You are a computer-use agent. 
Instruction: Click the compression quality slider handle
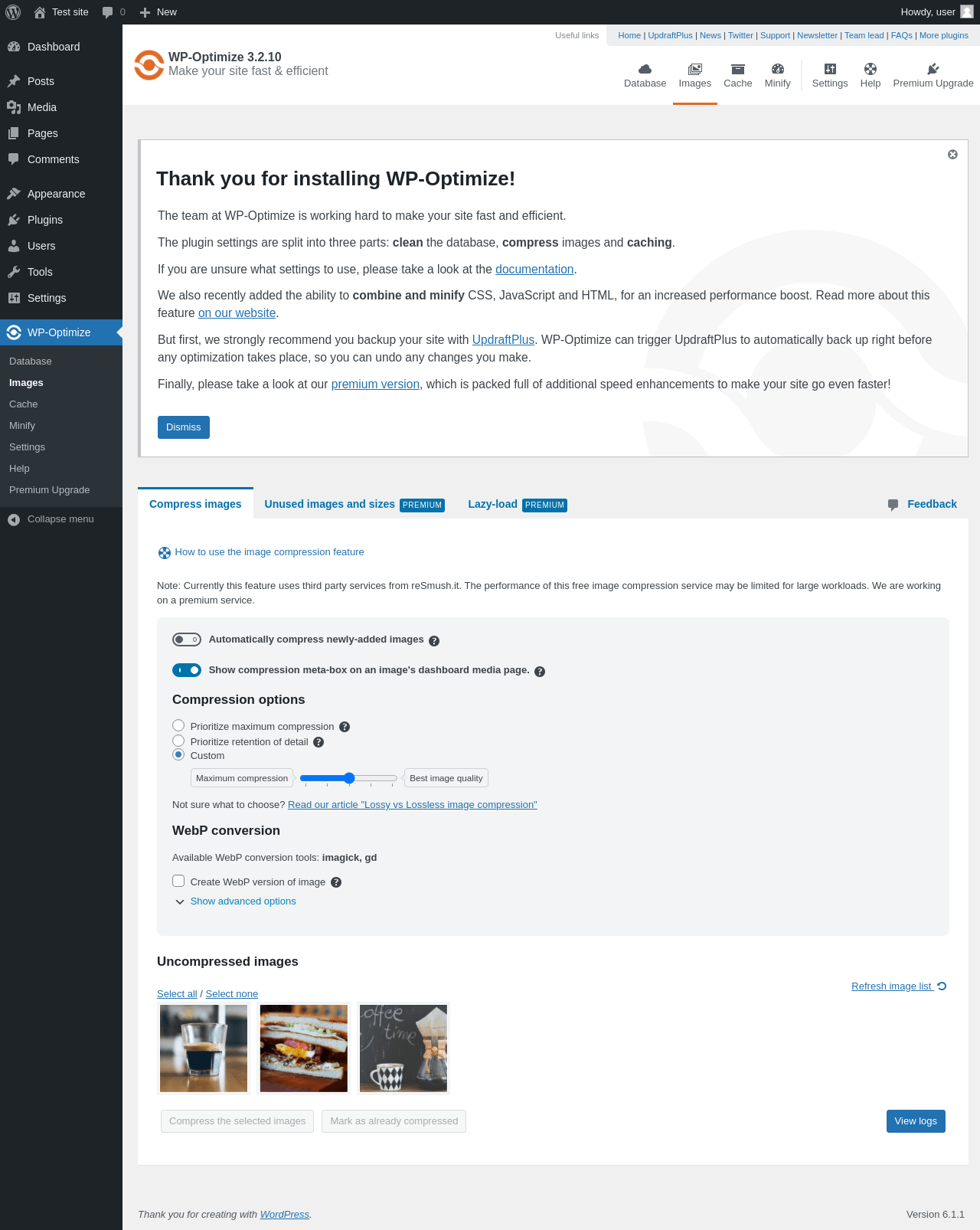(x=349, y=778)
